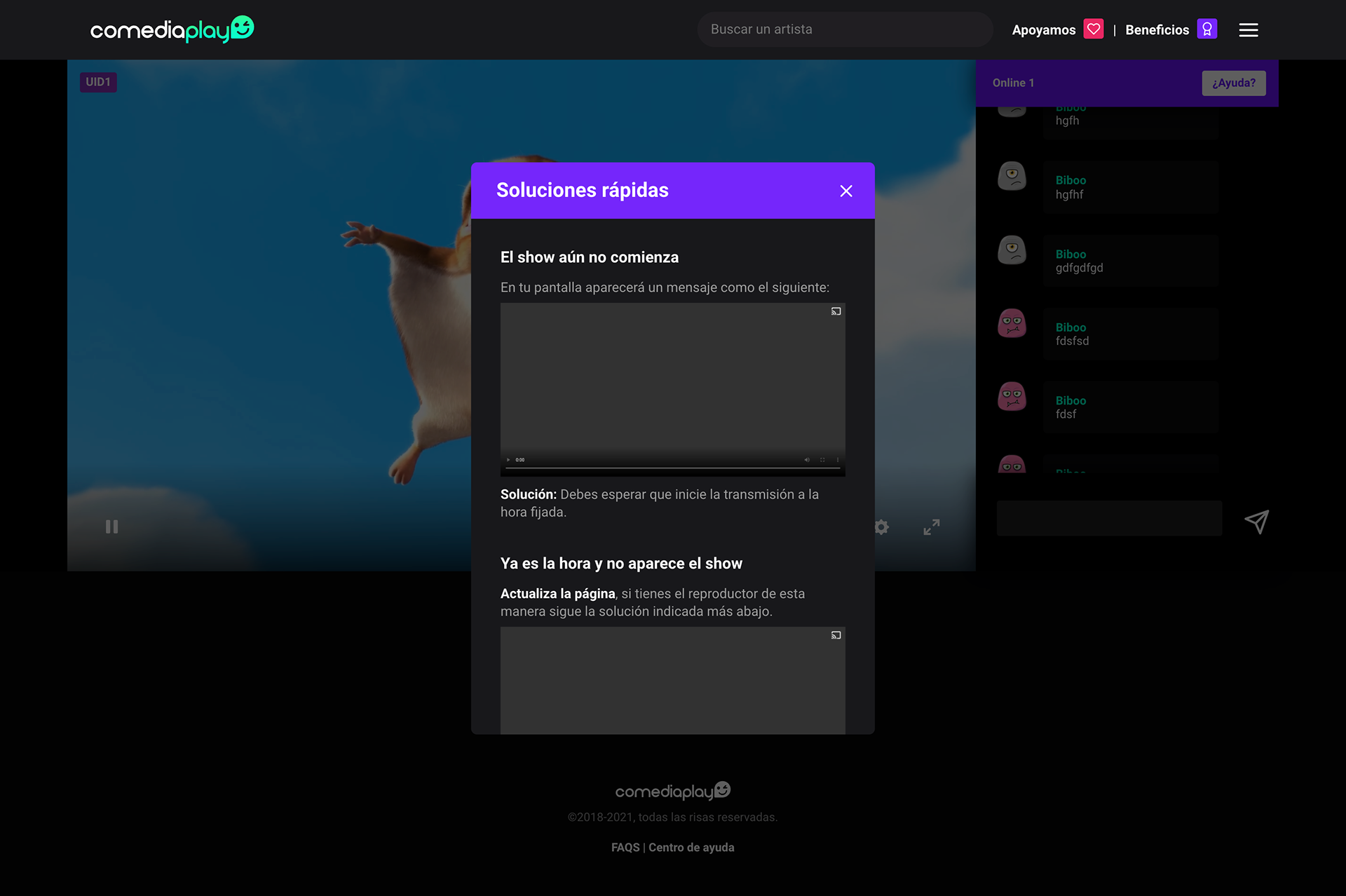Focus the chat message input box

point(1109,519)
